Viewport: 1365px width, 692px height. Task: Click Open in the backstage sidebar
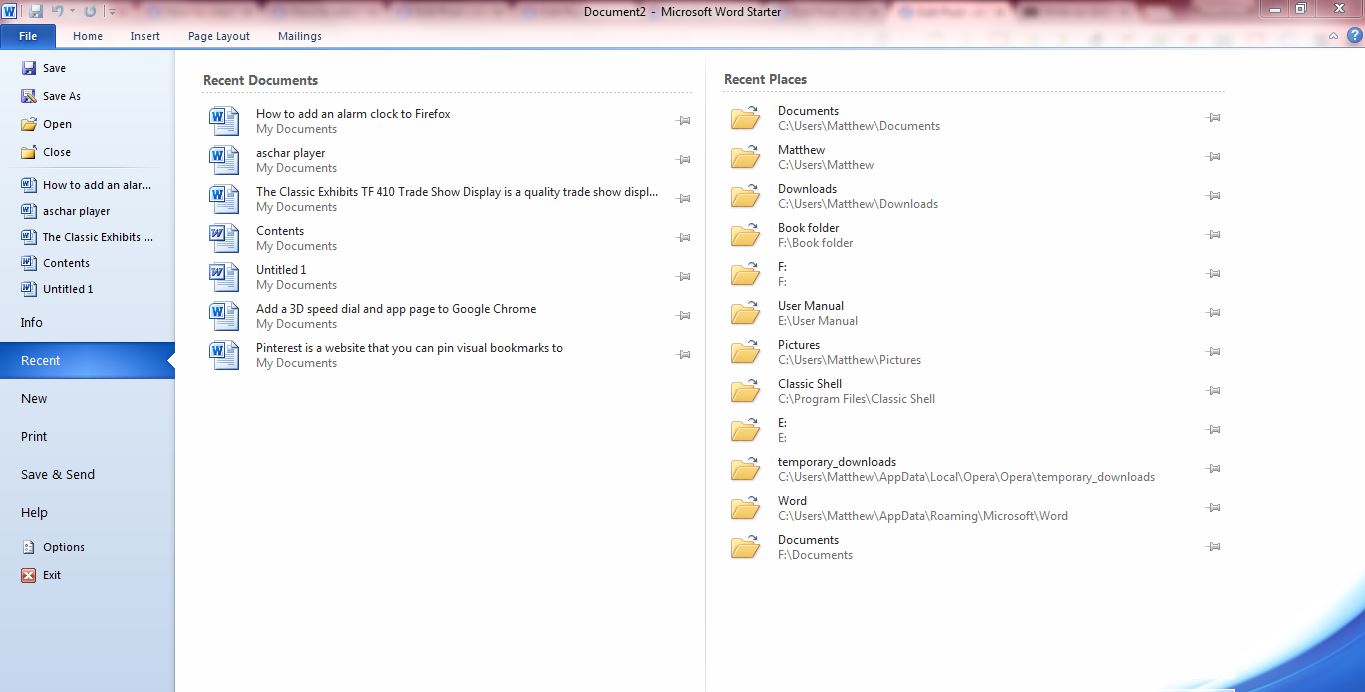click(x=46, y=124)
